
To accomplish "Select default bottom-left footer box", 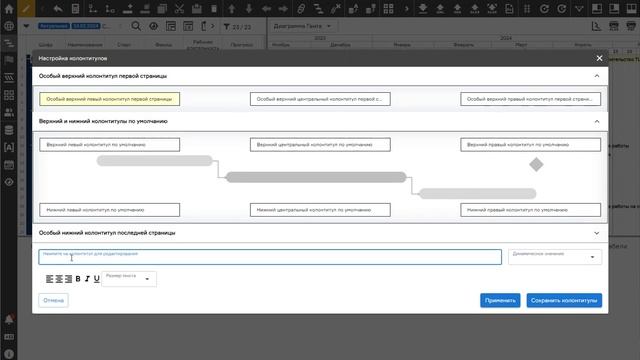I will pyautogui.click(x=109, y=210).
